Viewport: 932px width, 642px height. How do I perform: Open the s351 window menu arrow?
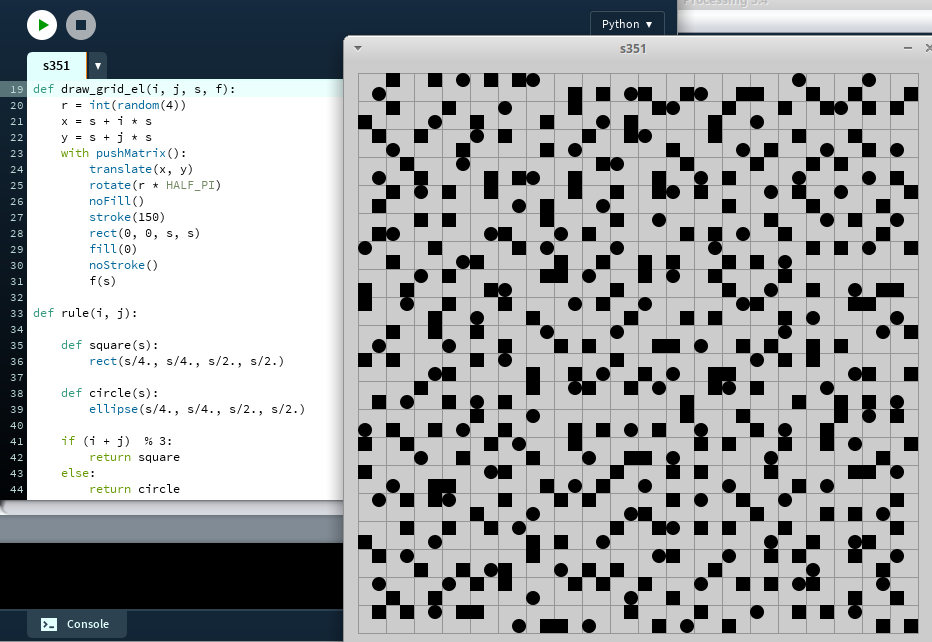pyautogui.click(x=358, y=48)
